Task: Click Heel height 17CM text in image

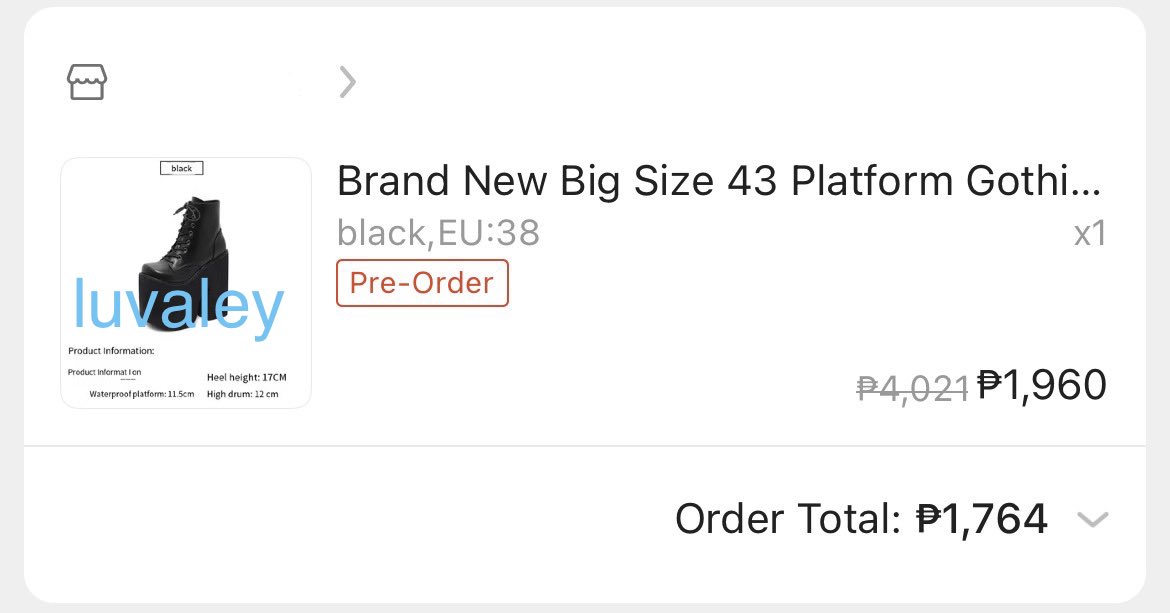Action: (246, 377)
